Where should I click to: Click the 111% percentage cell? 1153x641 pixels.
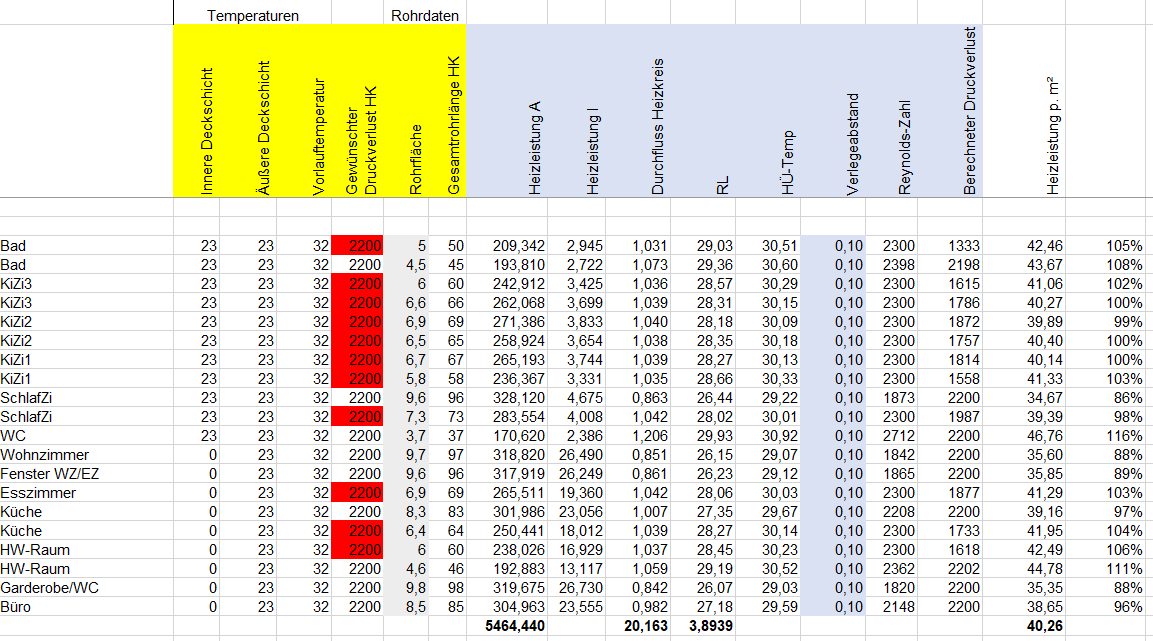(x=1124, y=569)
